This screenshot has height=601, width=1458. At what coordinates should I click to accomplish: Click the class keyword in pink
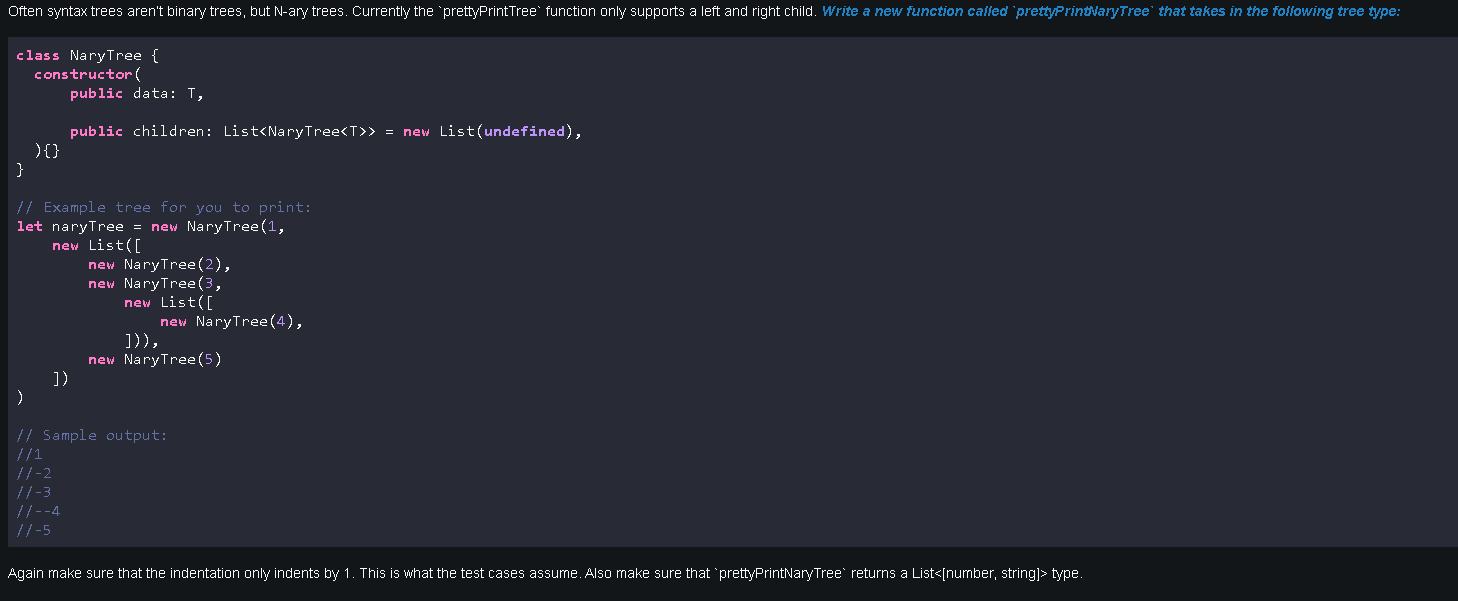coord(38,55)
